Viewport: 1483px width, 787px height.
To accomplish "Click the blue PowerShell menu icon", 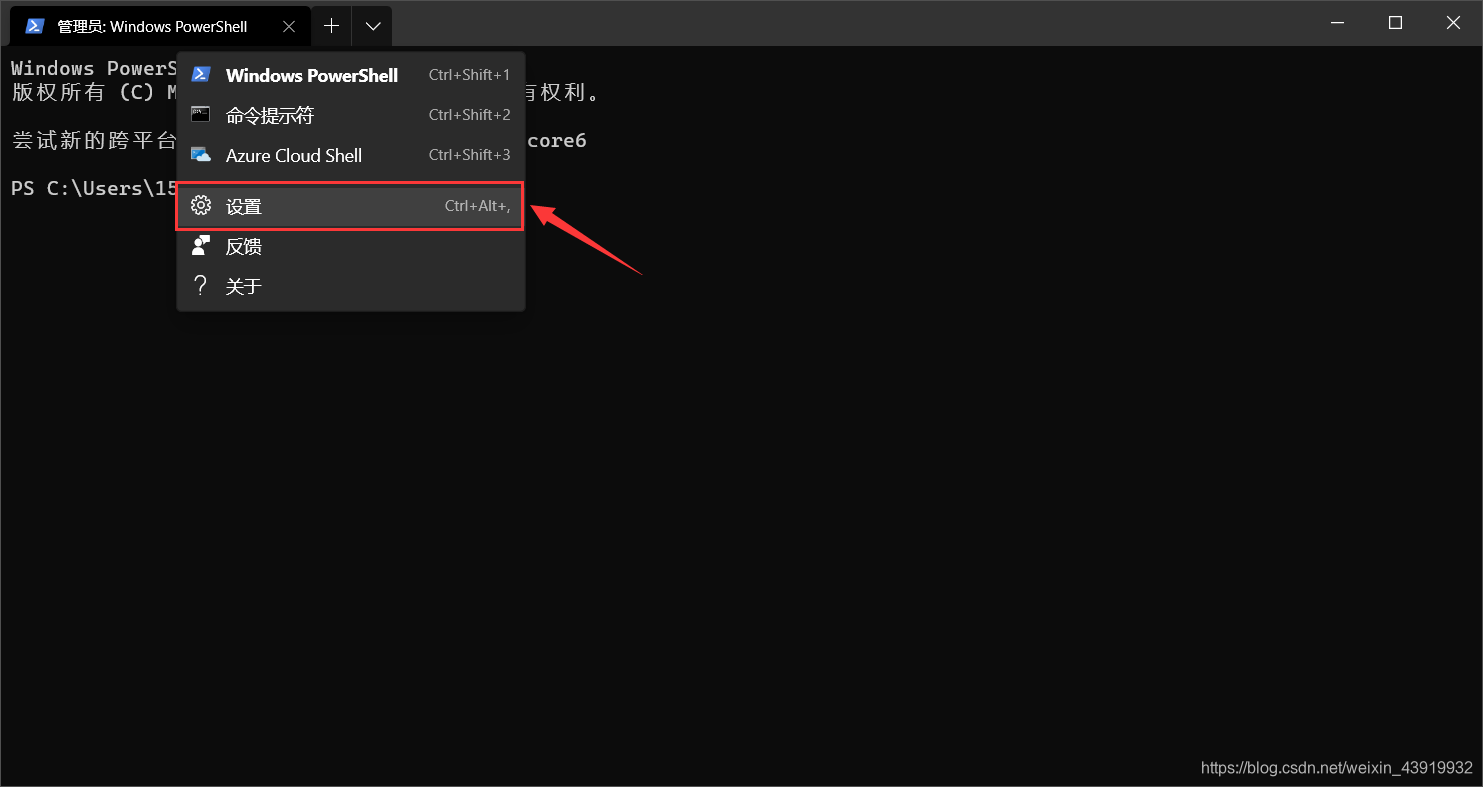I will click(x=201, y=74).
